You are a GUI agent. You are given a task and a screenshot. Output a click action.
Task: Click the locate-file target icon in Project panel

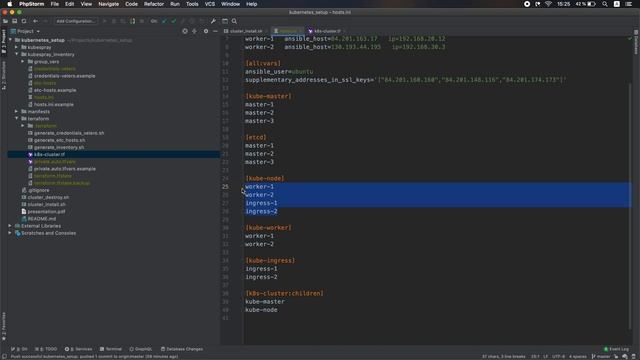[x=185, y=31]
